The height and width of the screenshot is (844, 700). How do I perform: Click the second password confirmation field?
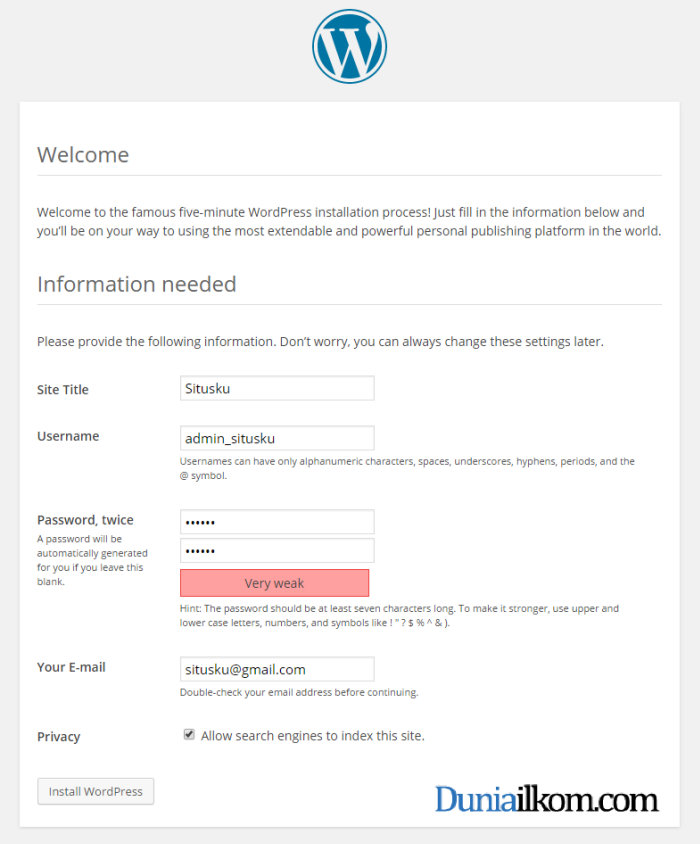click(x=277, y=551)
